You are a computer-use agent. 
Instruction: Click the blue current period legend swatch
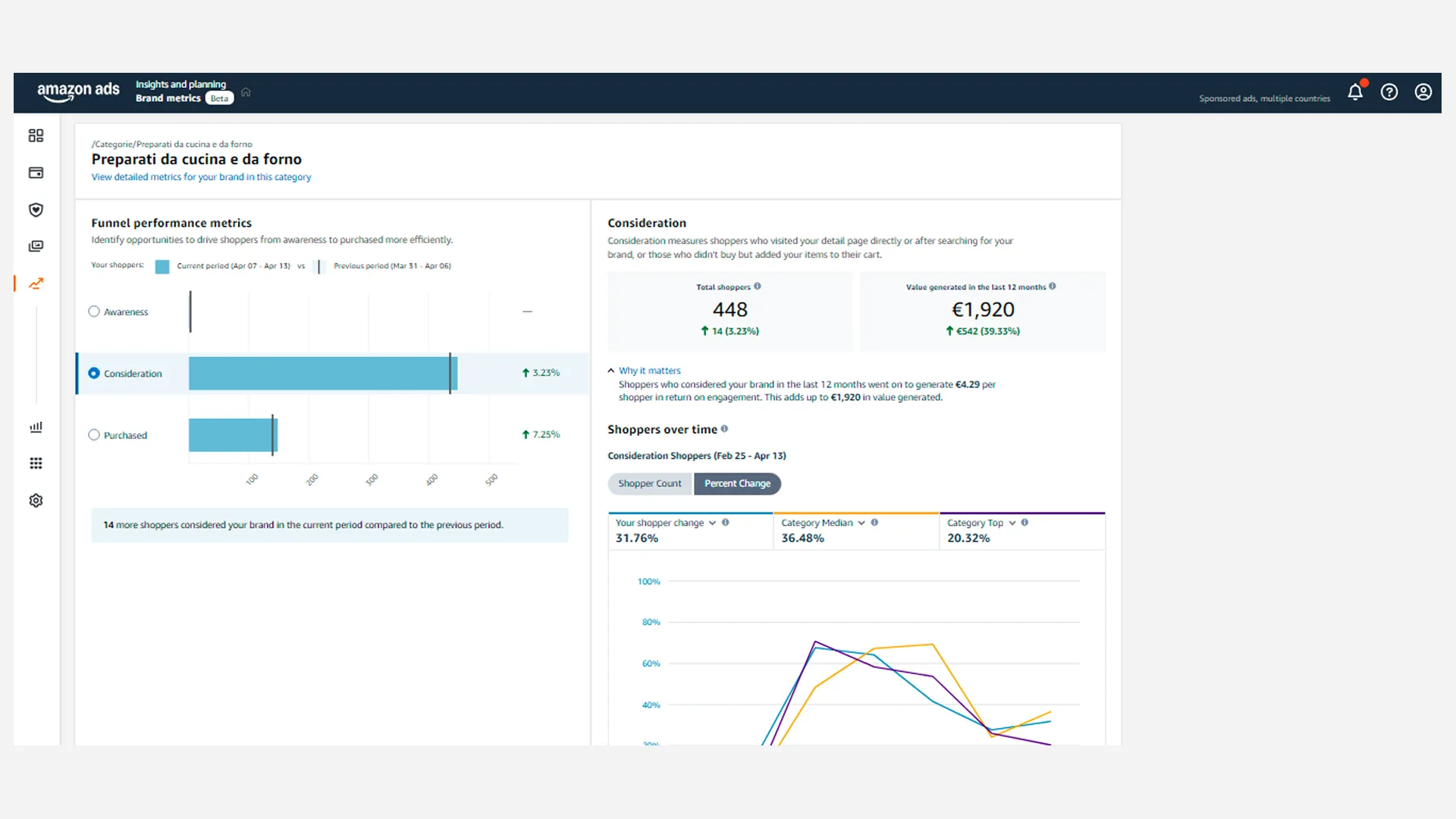pyautogui.click(x=162, y=266)
